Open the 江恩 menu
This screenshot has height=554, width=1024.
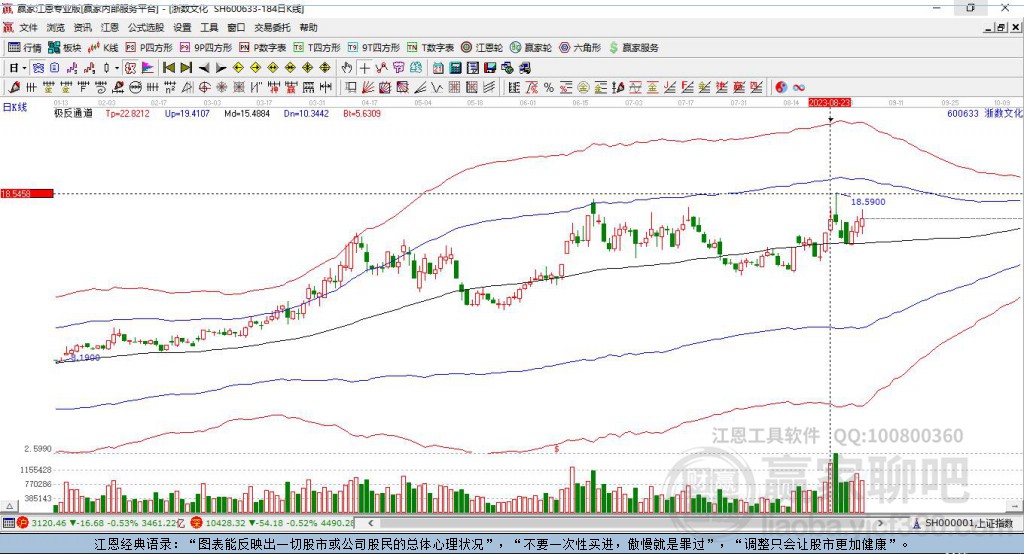(110, 27)
